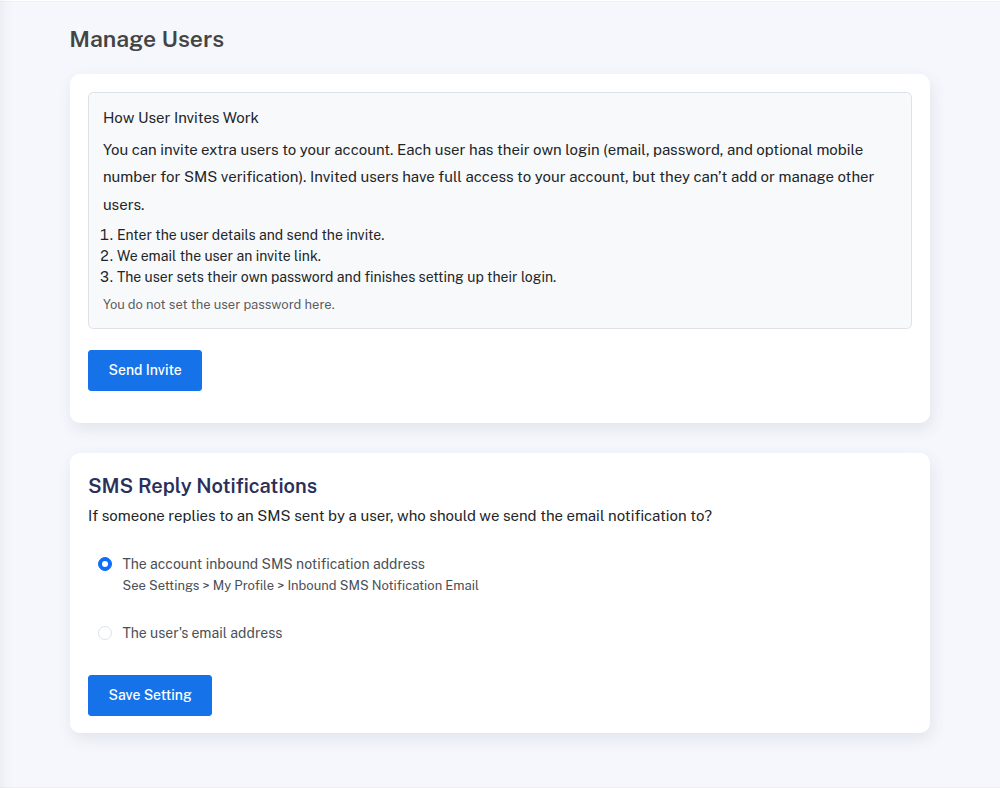Choose the user's email address radio option
Viewport: 1000px width, 788px height.
pos(105,633)
